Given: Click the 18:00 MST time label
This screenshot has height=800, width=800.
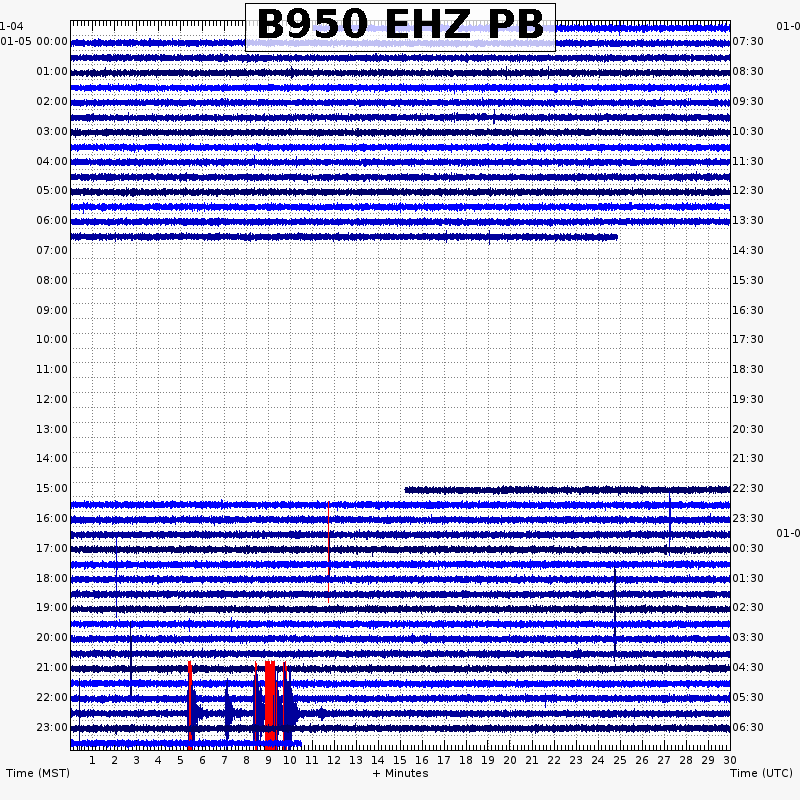Looking at the screenshot, I should [52, 579].
